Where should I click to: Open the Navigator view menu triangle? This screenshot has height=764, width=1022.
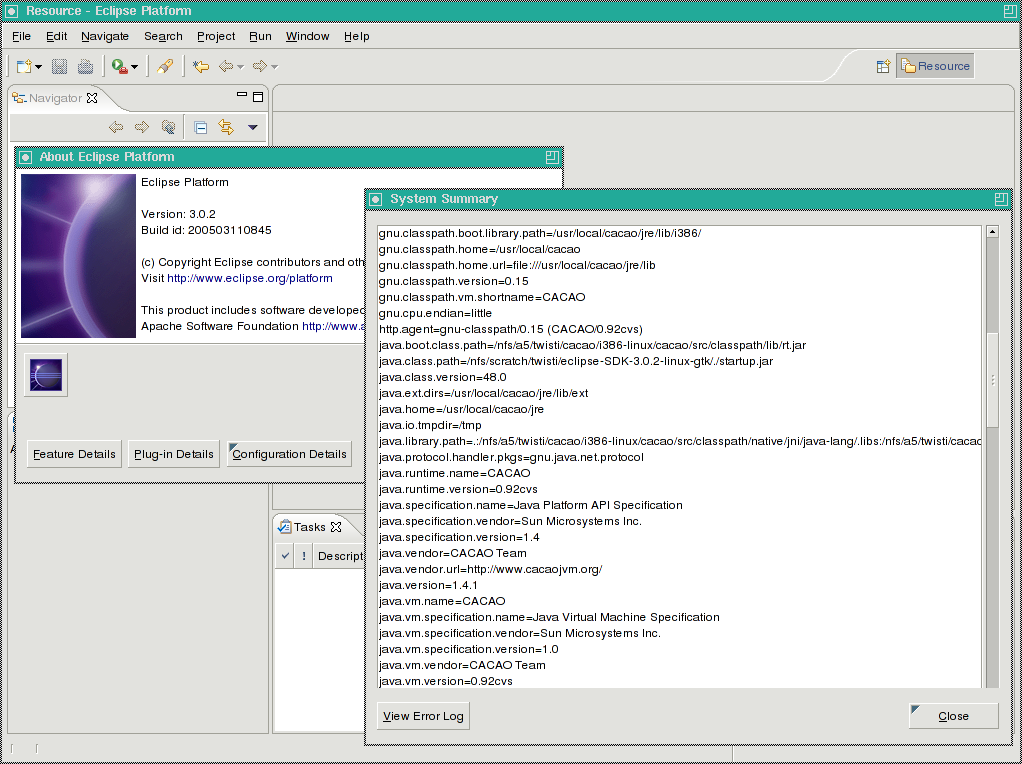[x=253, y=127]
